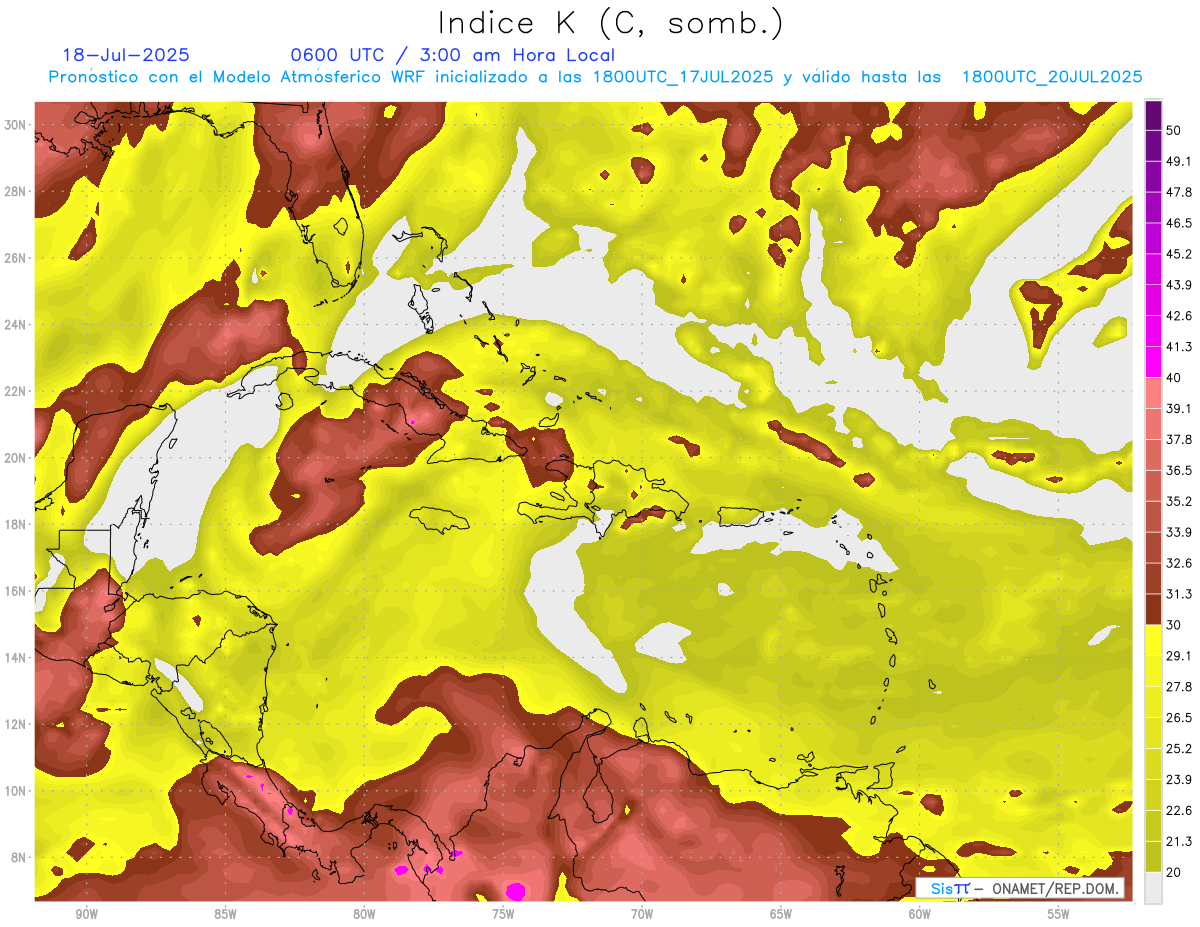This screenshot has width=1200, height=927.
Task: Click the 'ONAMET/REP.DOM.' credit label
Action: [1058, 888]
